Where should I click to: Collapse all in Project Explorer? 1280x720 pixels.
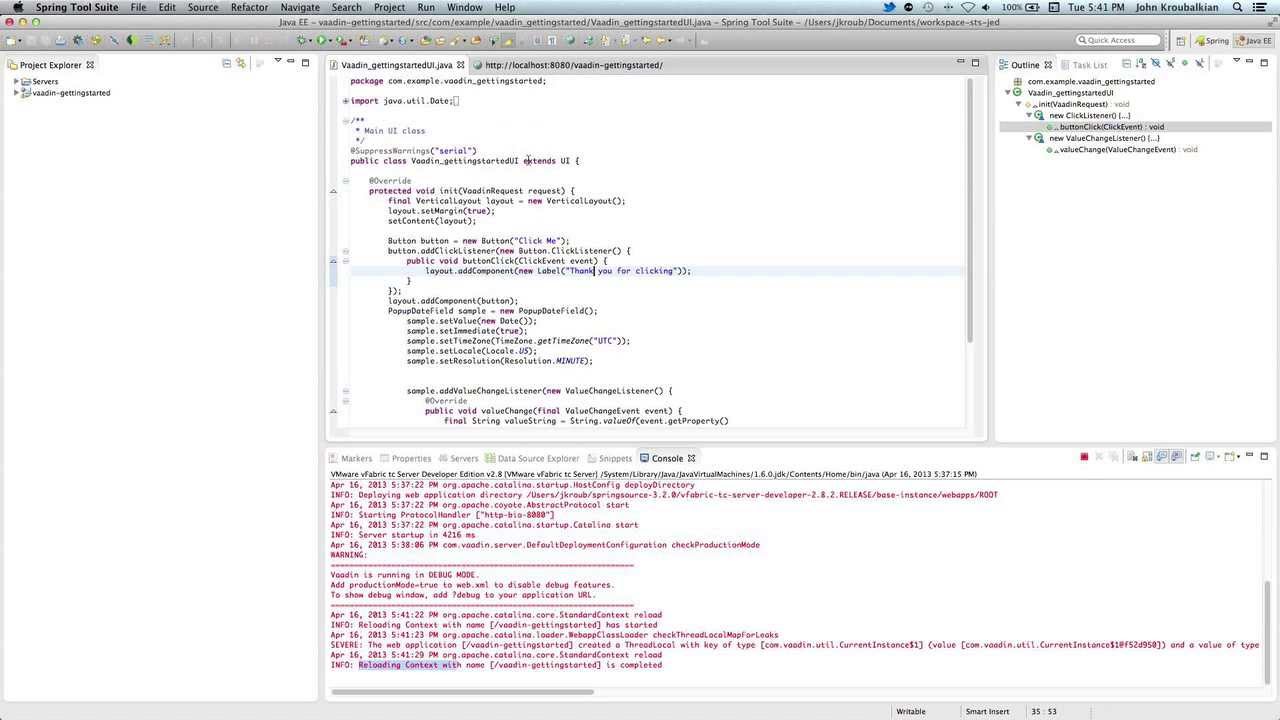227,63
